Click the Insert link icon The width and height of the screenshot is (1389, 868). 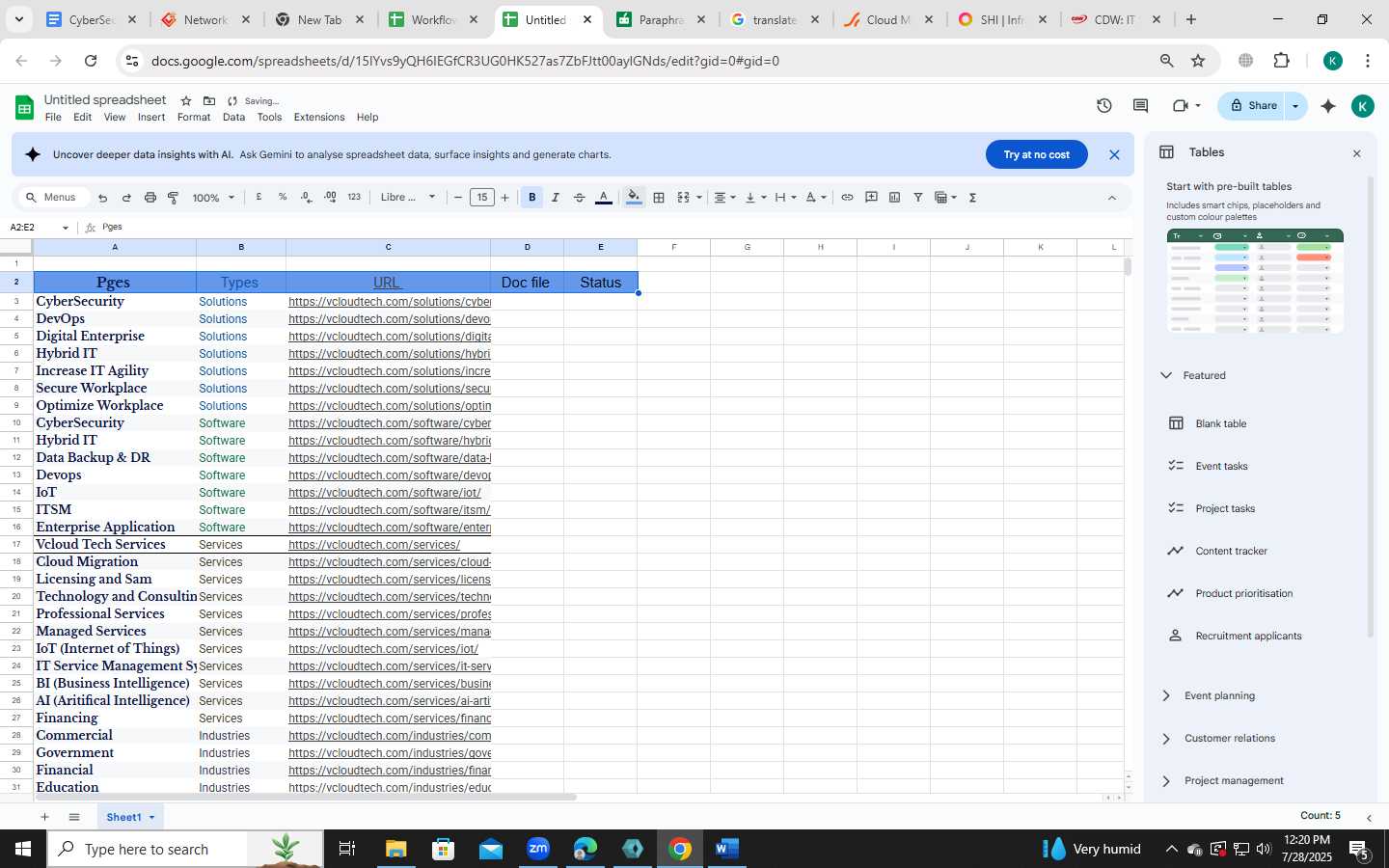[x=847, y=197]
